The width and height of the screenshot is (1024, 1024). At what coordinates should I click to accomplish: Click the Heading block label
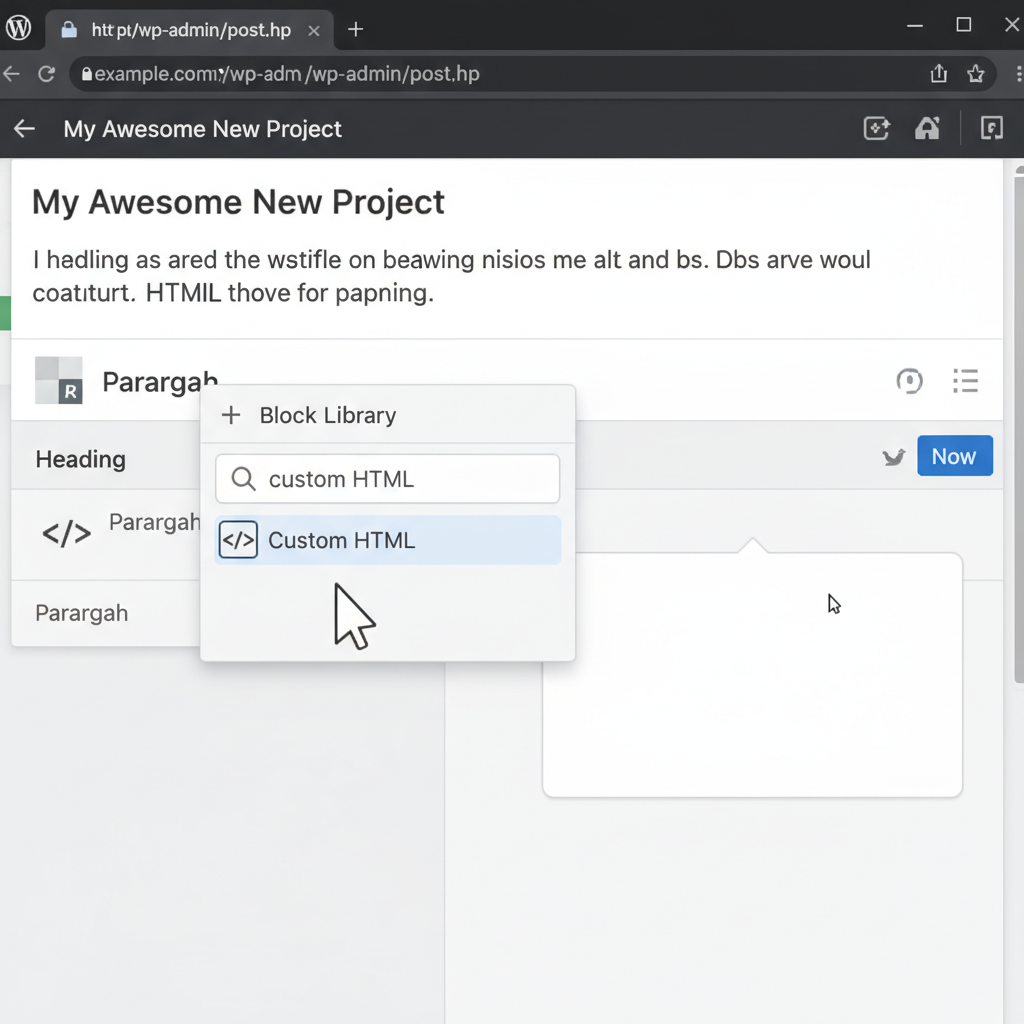(x=80, y=459)
